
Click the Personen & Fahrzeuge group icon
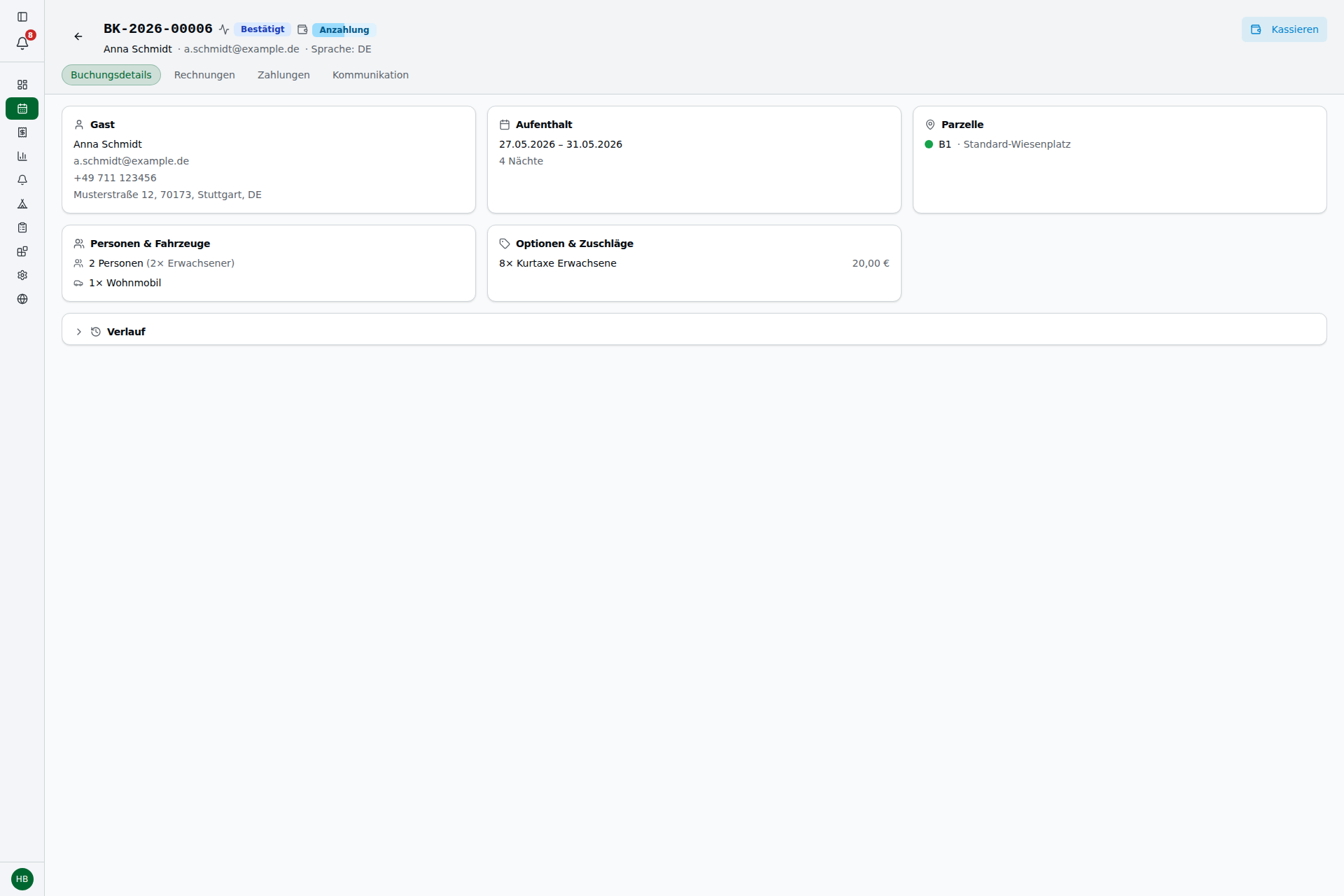pos(79,244)
